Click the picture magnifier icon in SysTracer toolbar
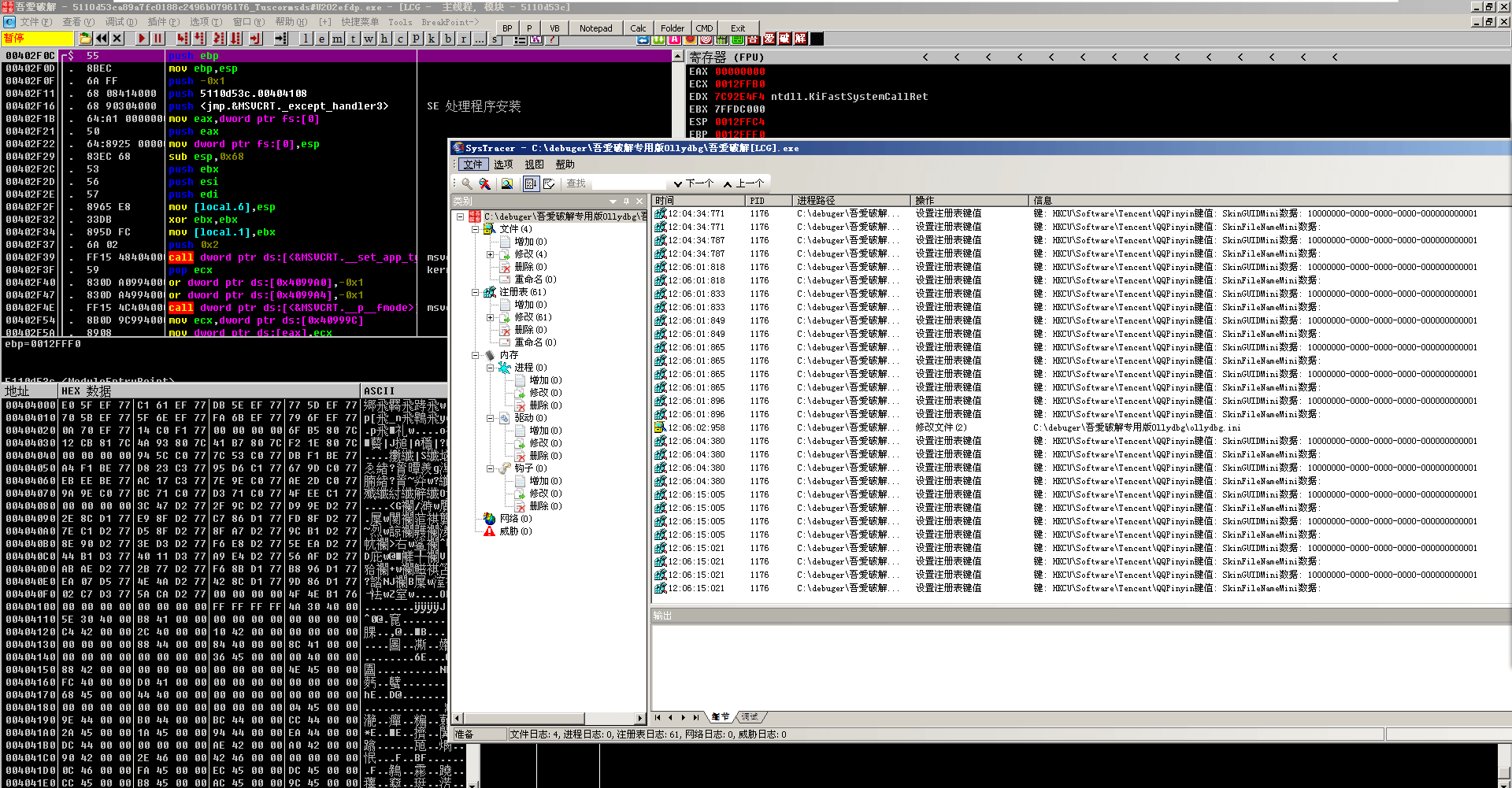The width and height of the screenshot is (1512, 788). click(x=507, y=183)
